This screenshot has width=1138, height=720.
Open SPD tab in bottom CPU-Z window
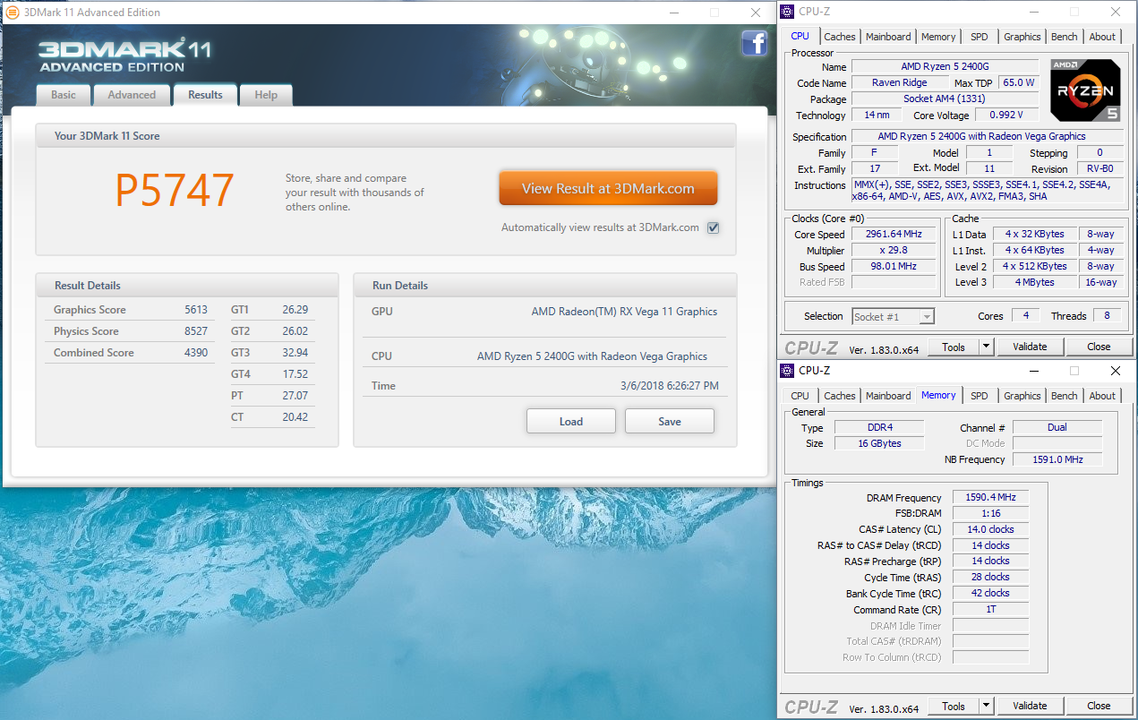point(979,396)
